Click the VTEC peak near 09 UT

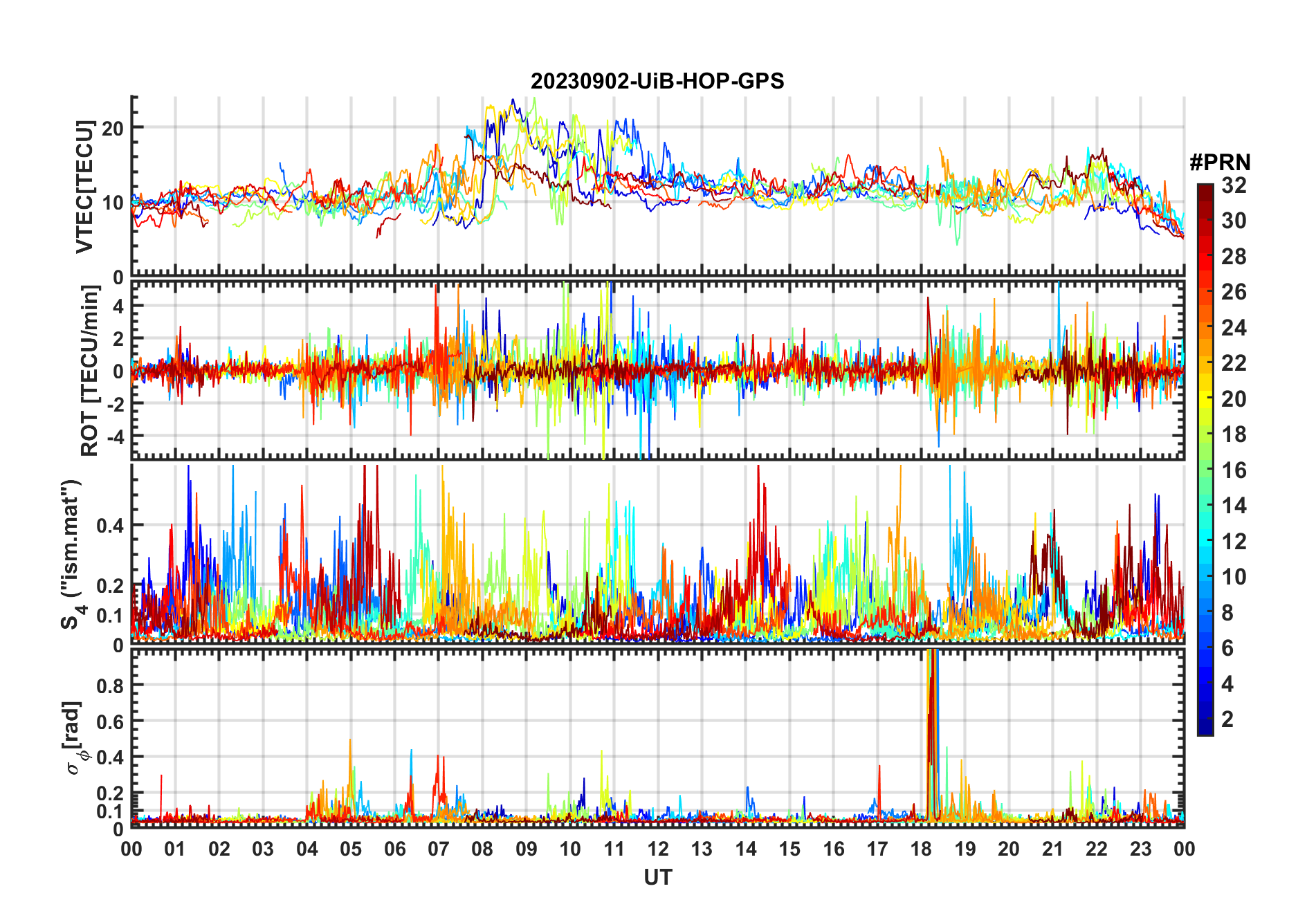pyautogui.click(x=513, y=101)
